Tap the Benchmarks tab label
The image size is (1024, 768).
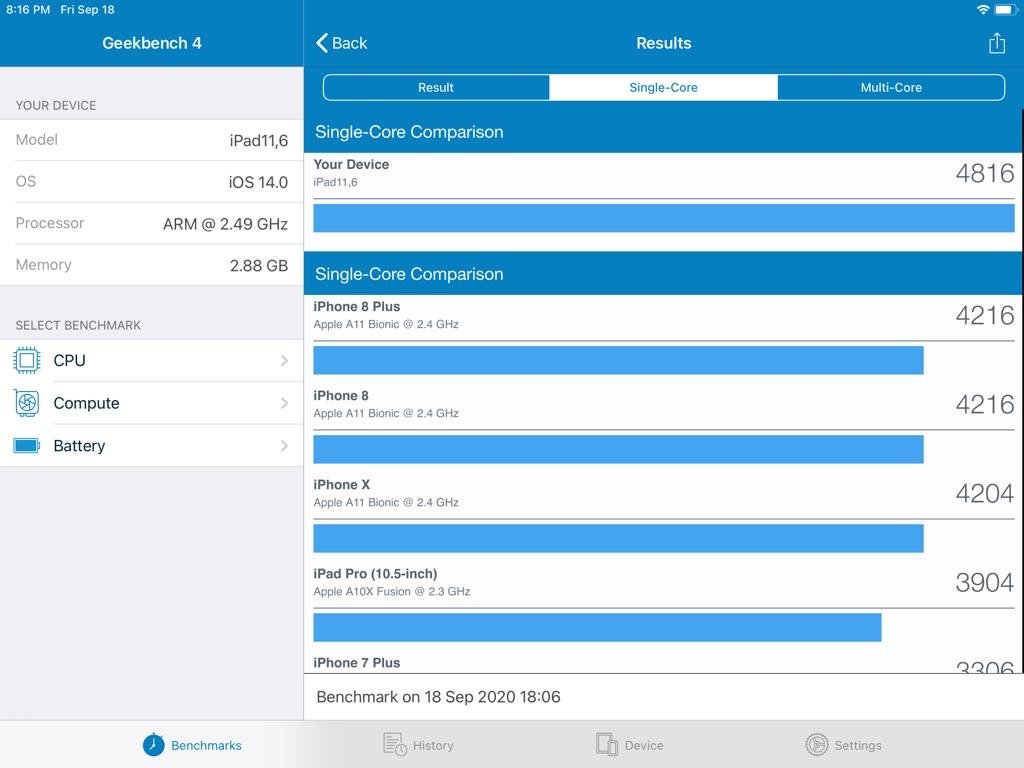pos(206,745)
